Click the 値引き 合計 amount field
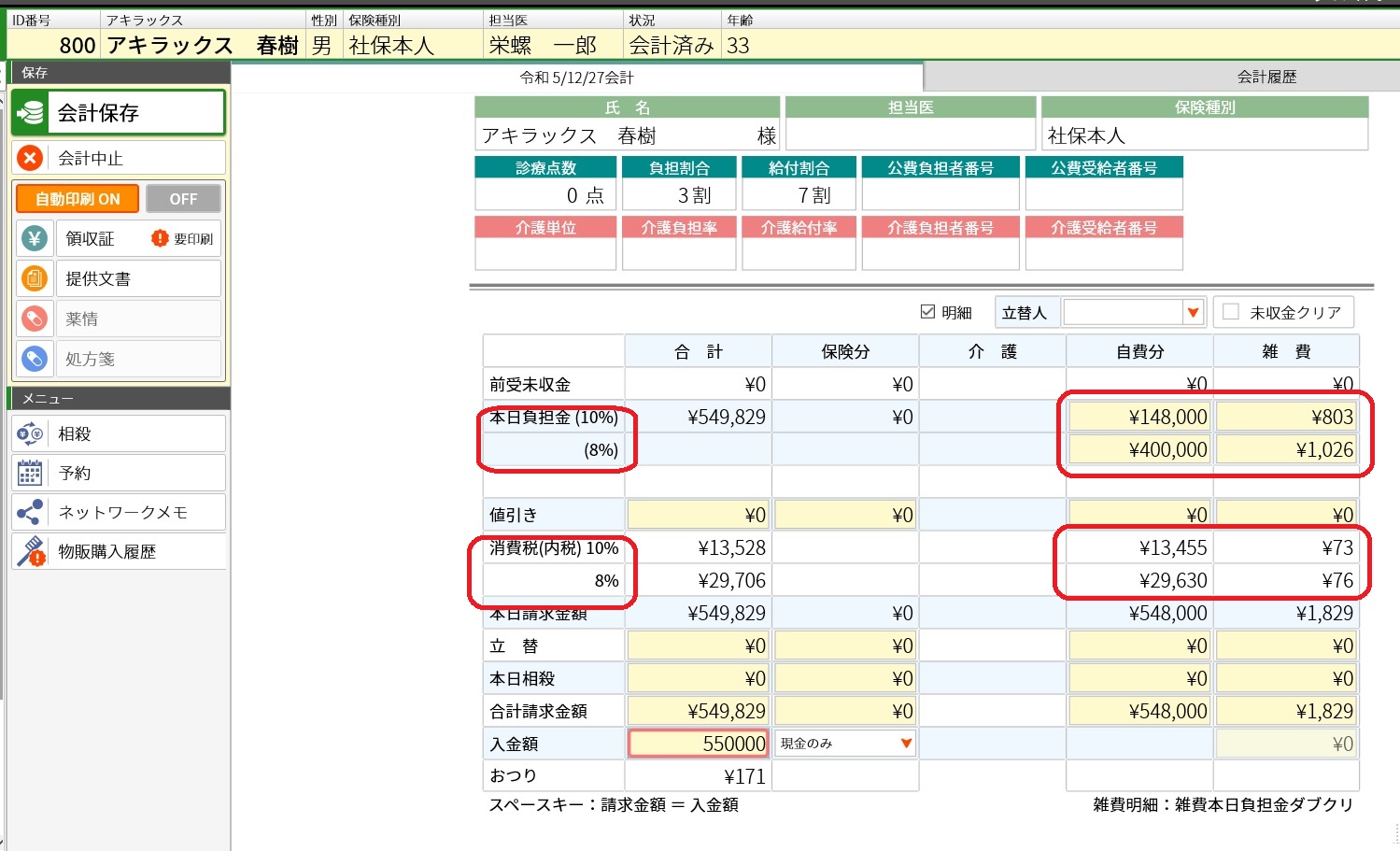The width and height of the screenshot is (1400, 851). (x=699, y=515)
